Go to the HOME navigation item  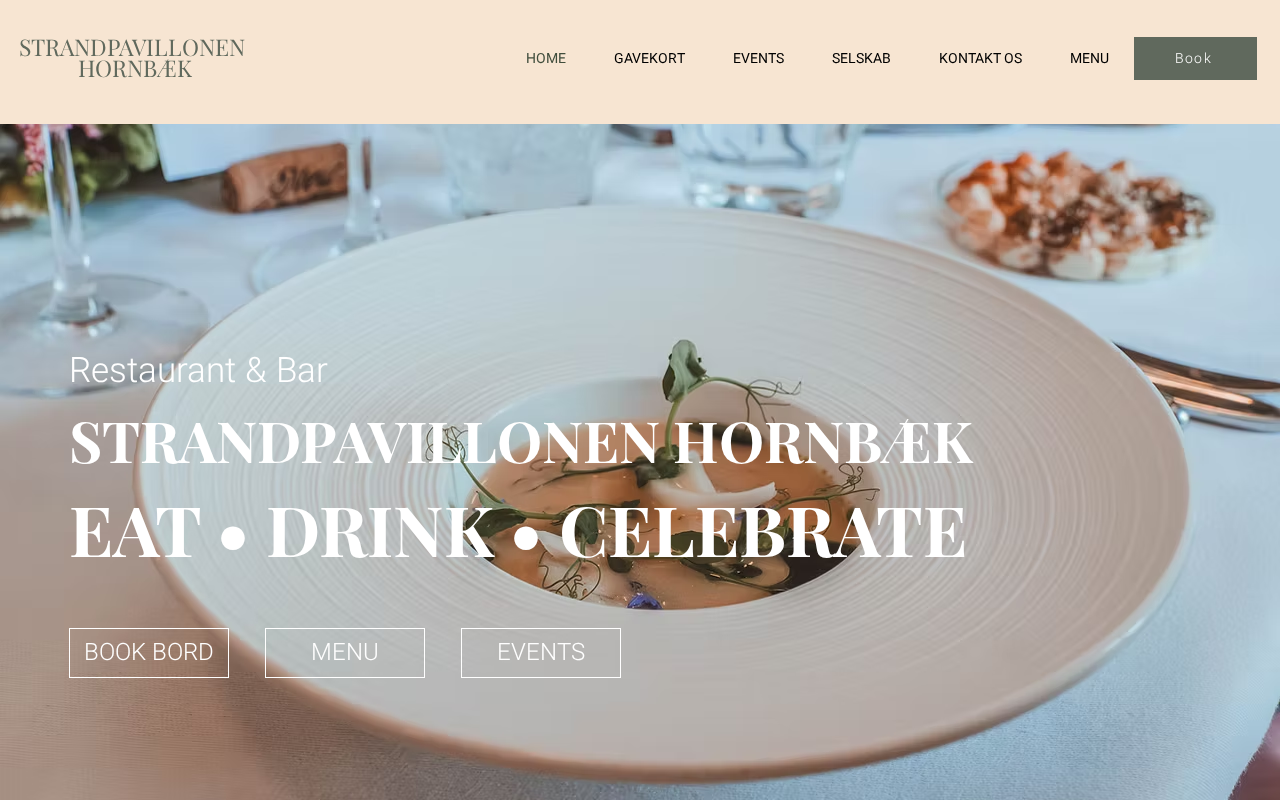[546, 58]
